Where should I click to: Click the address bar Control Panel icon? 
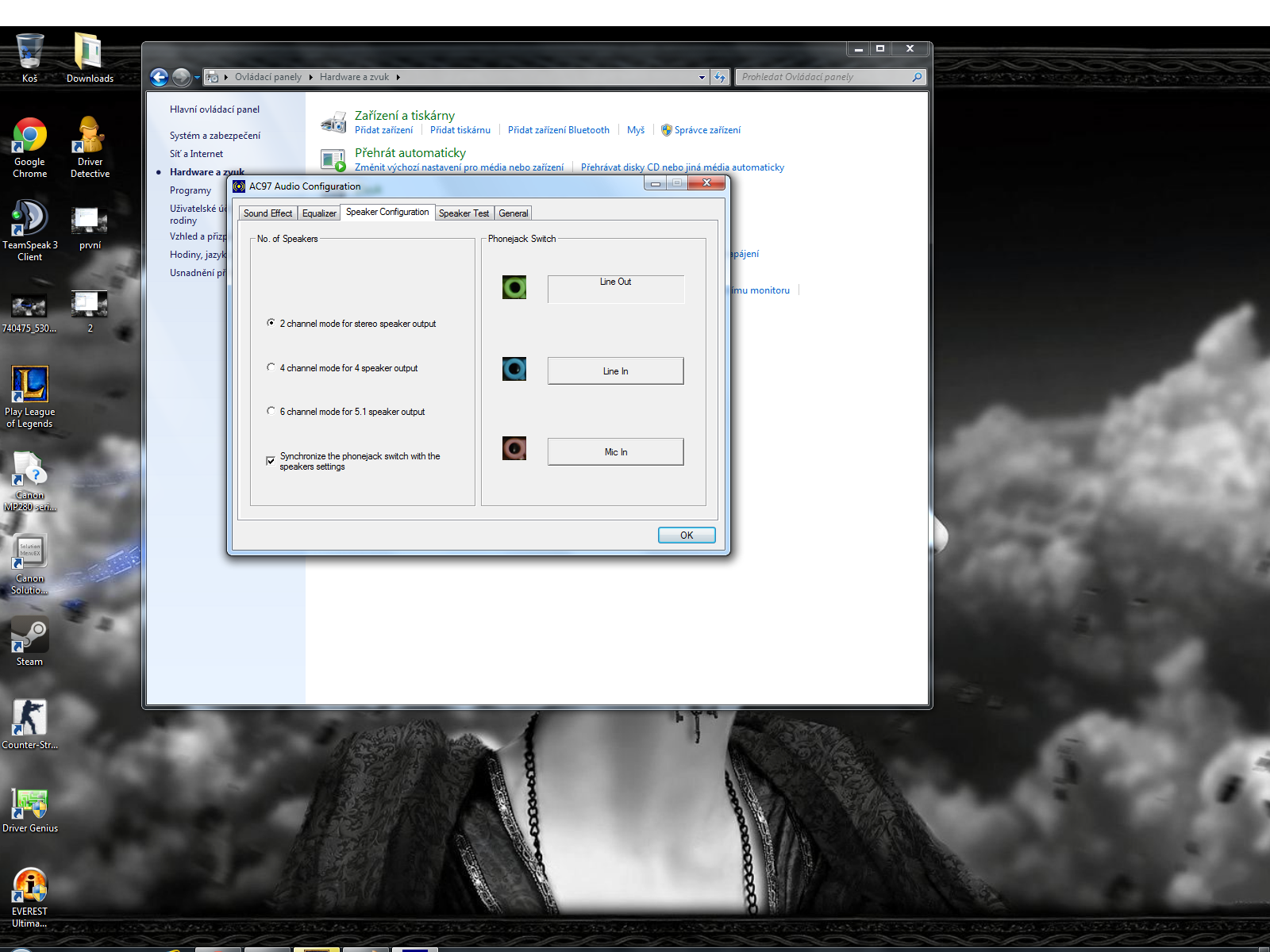pyautogui.click(x=212, y=77)
